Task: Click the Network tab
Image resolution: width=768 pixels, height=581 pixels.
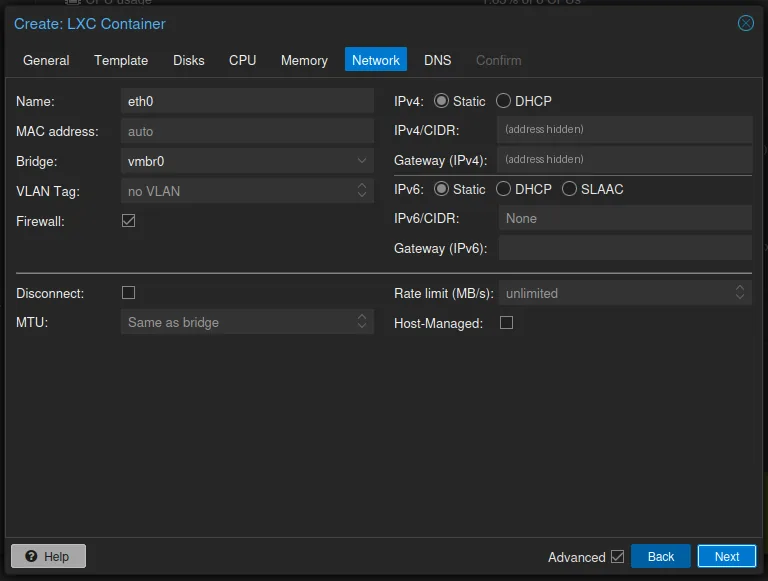Action: click(x=376, y=60)
